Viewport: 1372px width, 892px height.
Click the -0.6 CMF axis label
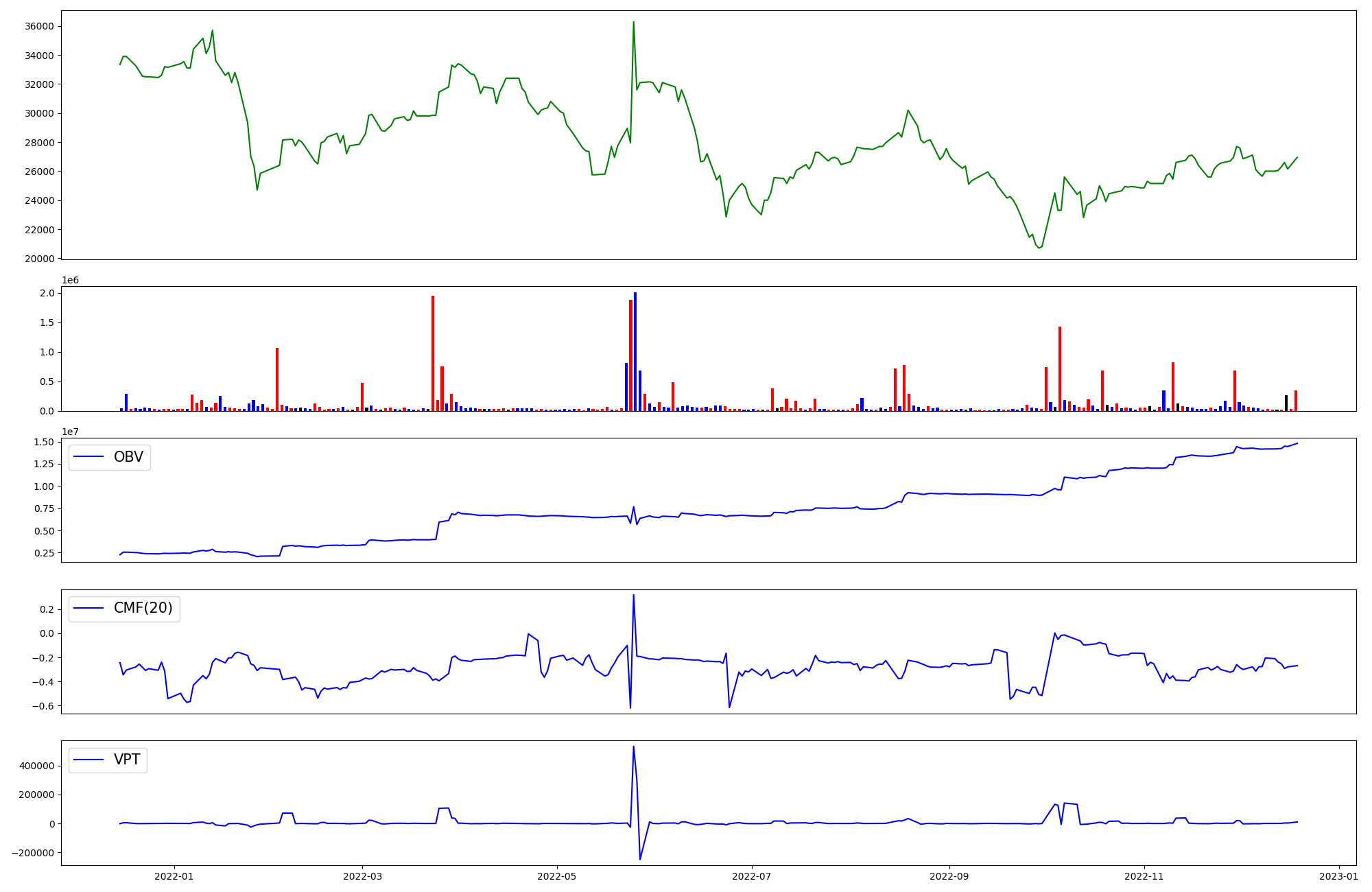click(x=43, y=706)
